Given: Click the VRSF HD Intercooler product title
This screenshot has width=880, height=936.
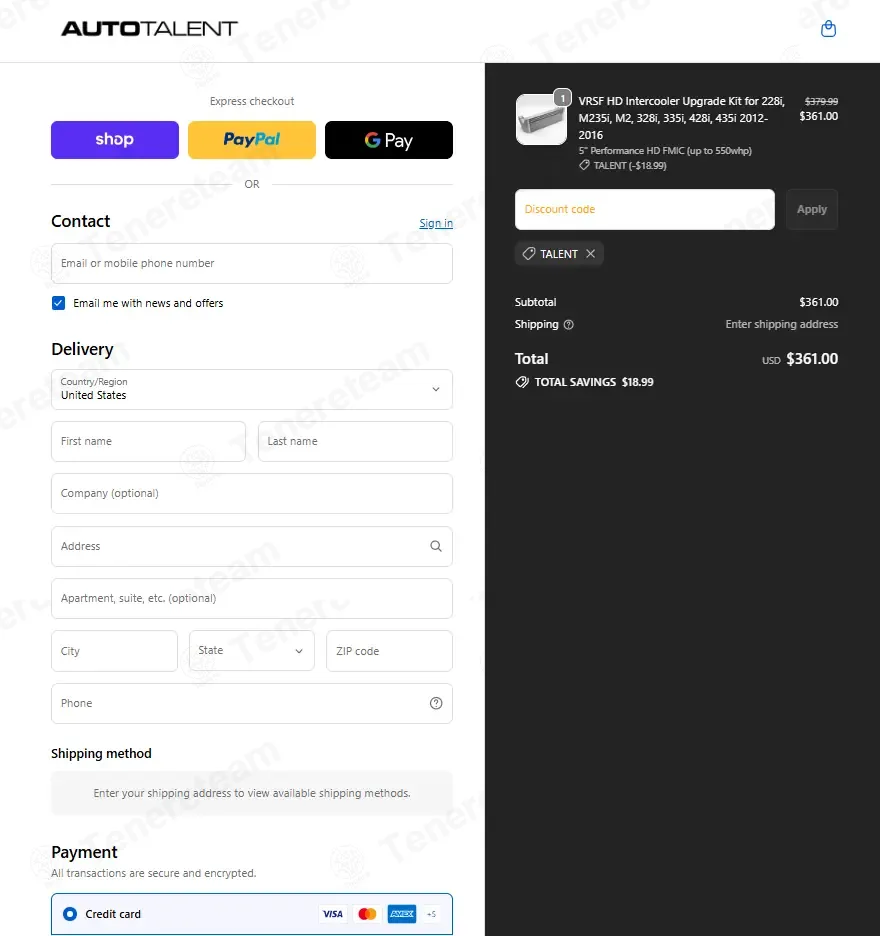Looking at the screenshot, I should coord(681,118).
